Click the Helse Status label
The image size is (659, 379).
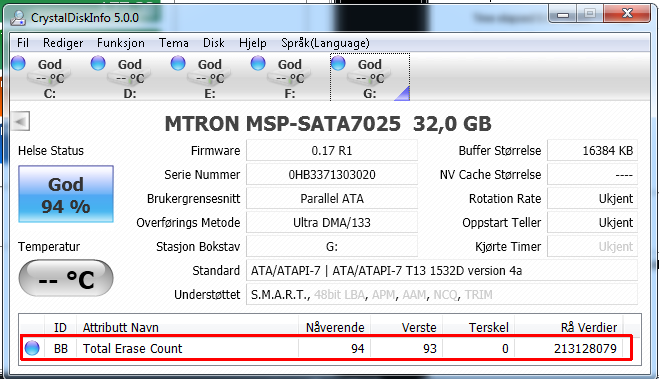(51, 150)
